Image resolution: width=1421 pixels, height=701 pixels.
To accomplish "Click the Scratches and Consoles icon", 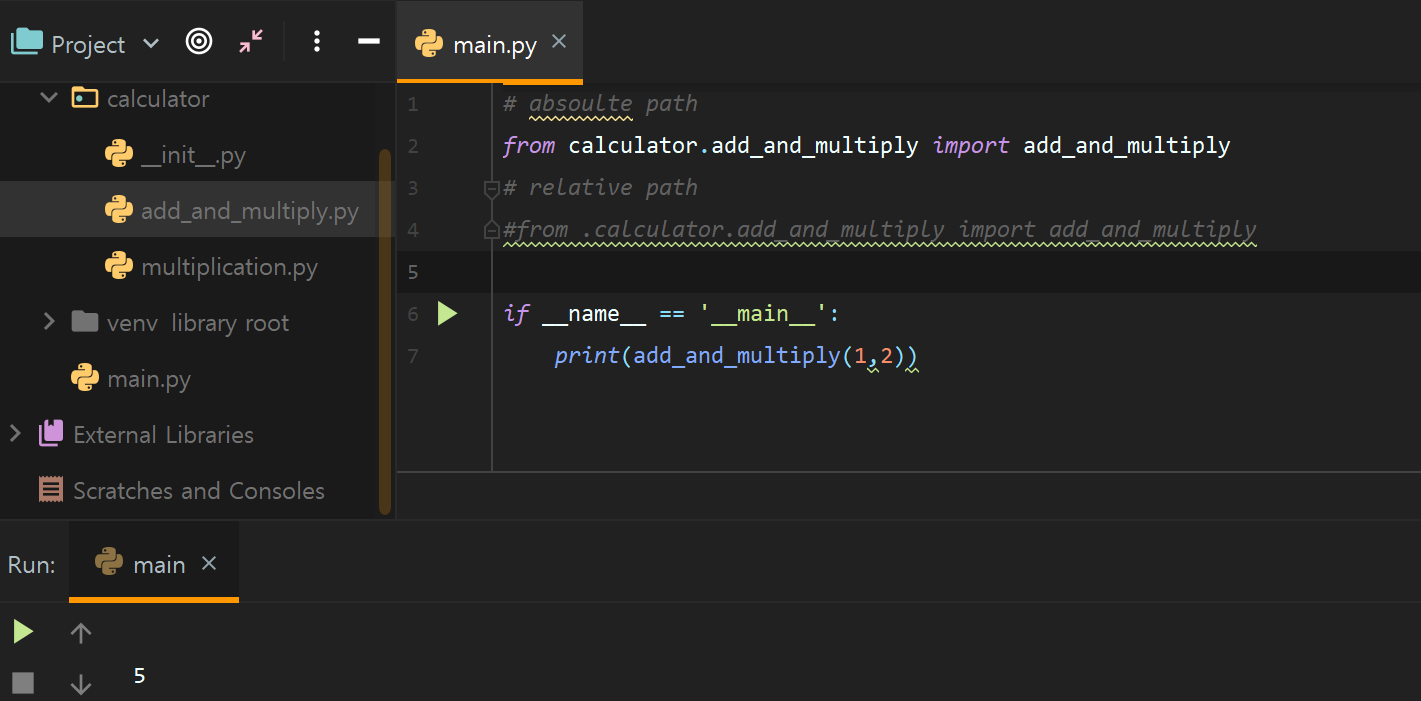I will pyautogui.click(x=51, y=490).
